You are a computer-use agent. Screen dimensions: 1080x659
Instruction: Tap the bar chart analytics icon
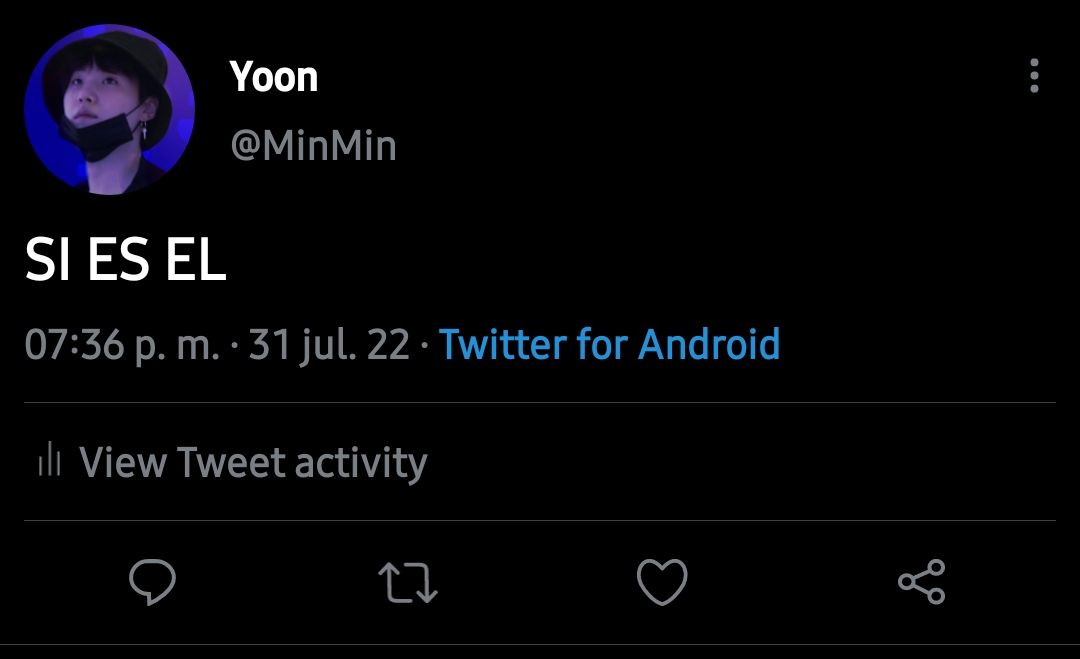click(50, 459)
